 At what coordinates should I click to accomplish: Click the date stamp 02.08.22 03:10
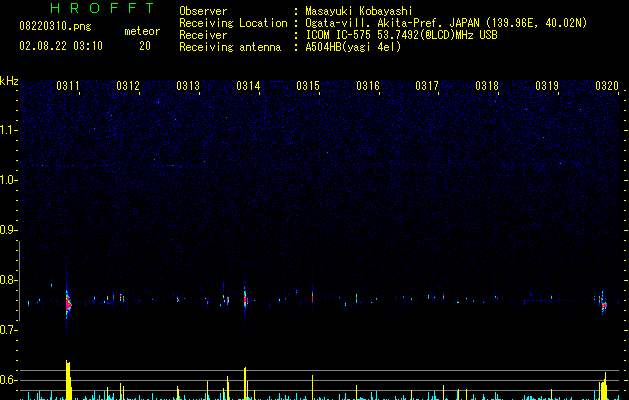point(61,46)
